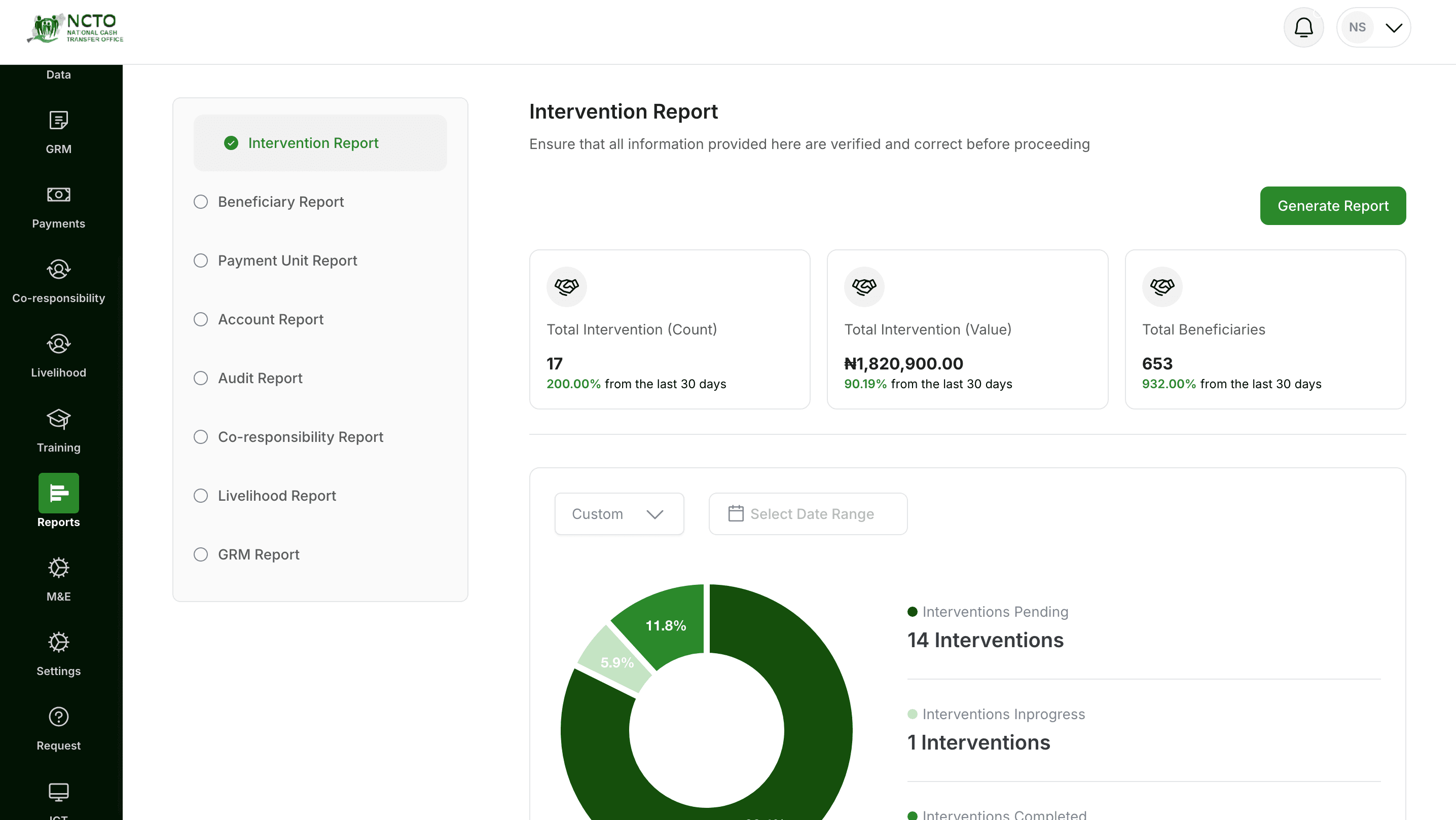Click the GRM sidebar label
Image resolution: width=1456 pixels, height=820 pixels.
[58, 149]
